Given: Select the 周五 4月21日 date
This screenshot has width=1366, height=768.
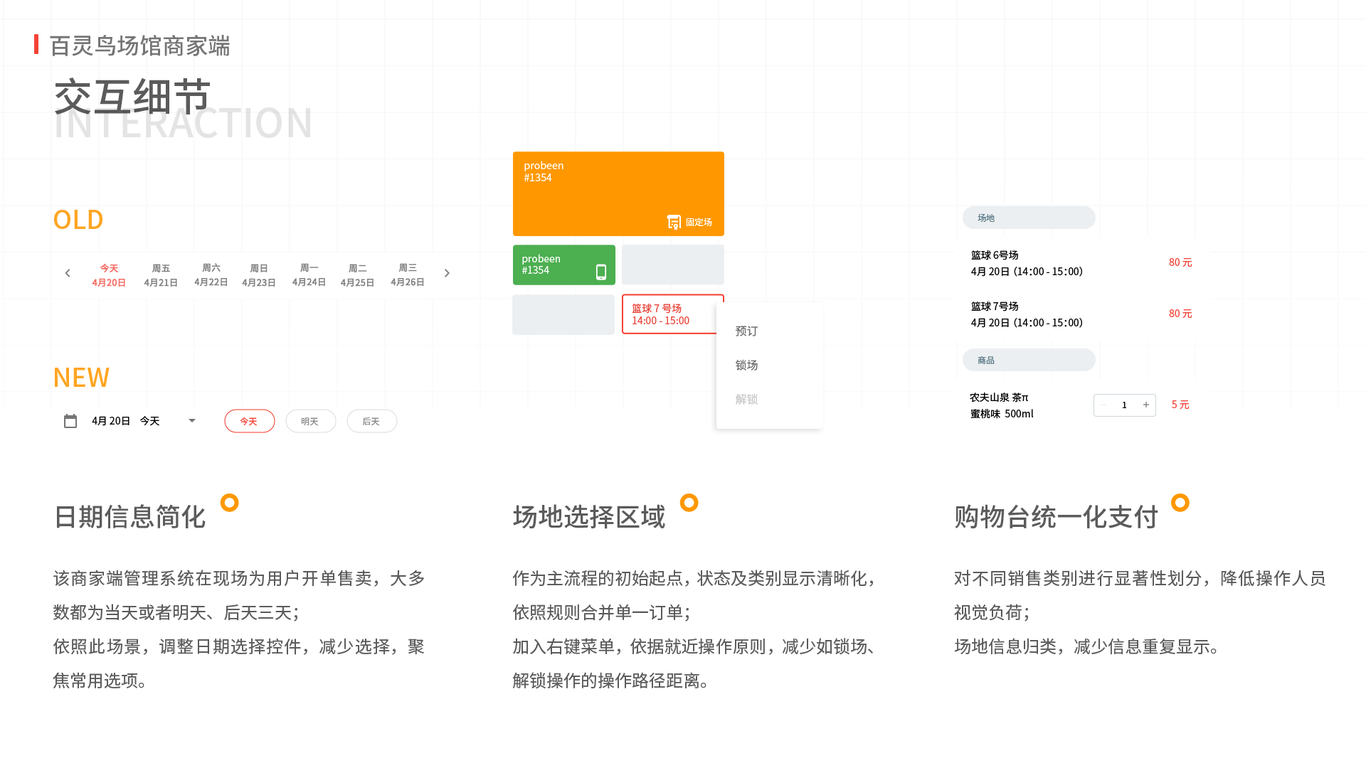Looking at the screenshot, I should click(161, 275).
